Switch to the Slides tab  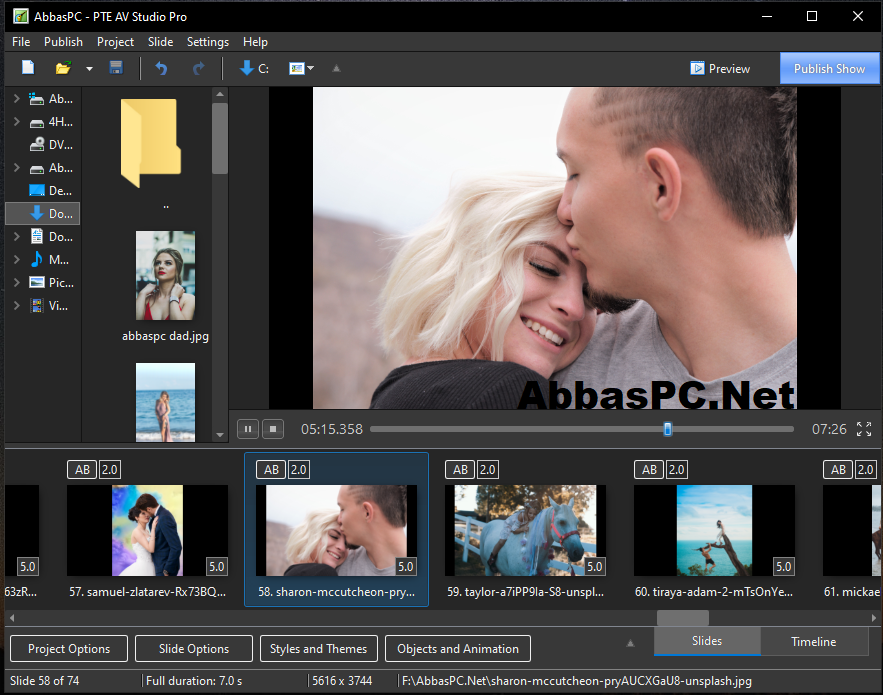pos(707,641)
